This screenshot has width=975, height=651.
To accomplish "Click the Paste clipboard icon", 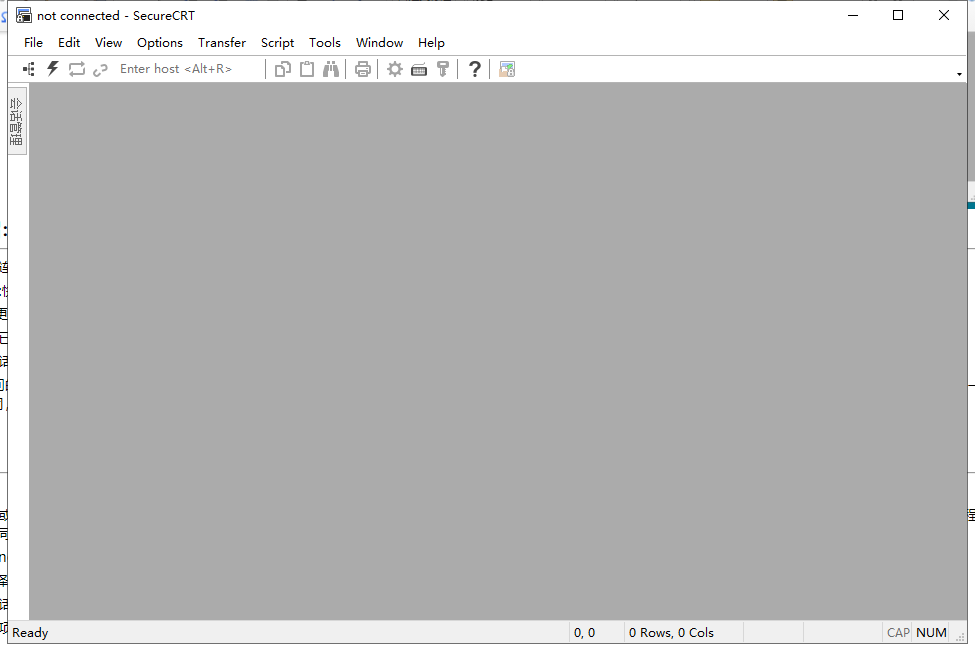I will 307,69.
